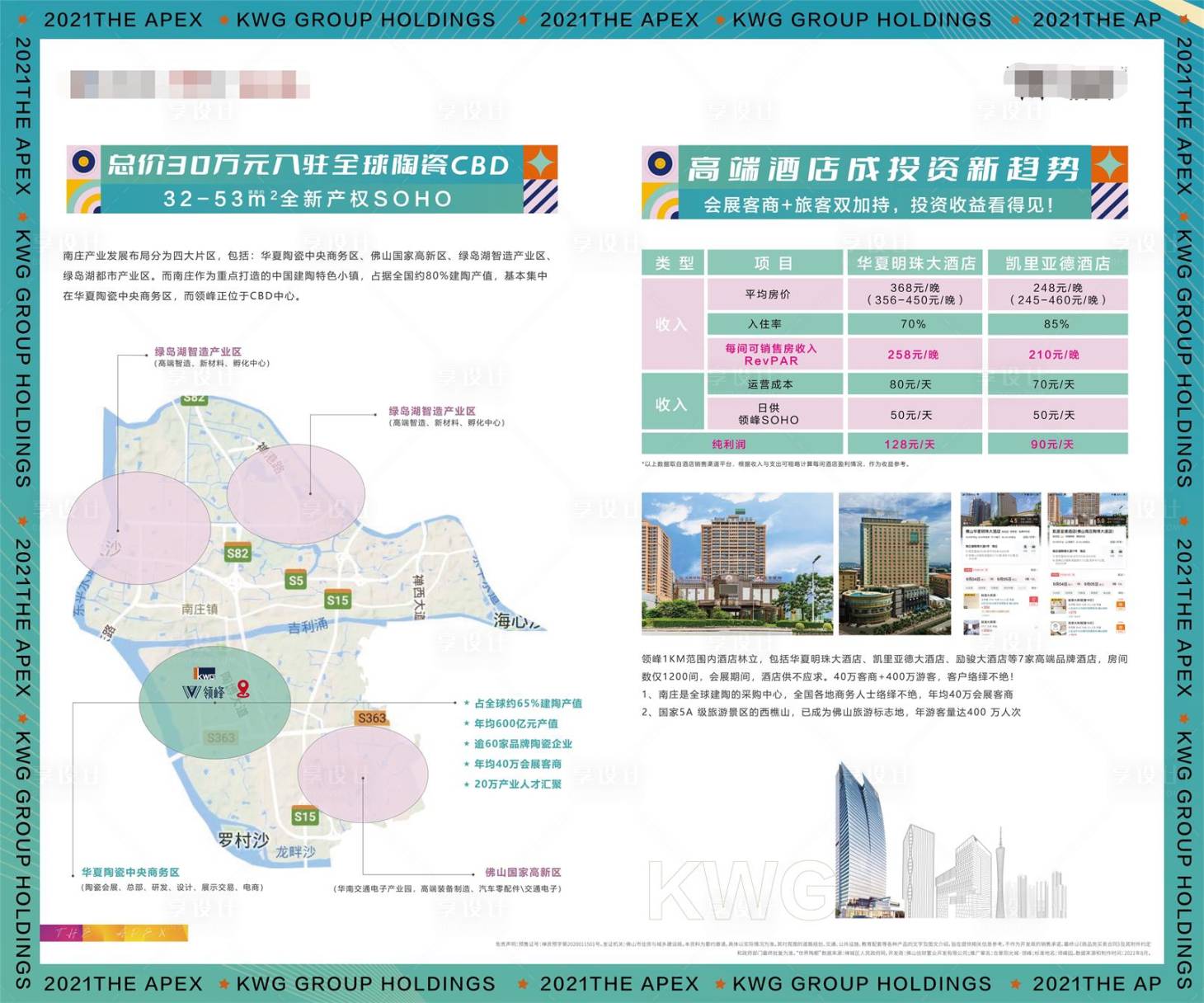Click the 南庄镇 map label
Viewport: 1204px width, 1003px height.
point(200,609)
